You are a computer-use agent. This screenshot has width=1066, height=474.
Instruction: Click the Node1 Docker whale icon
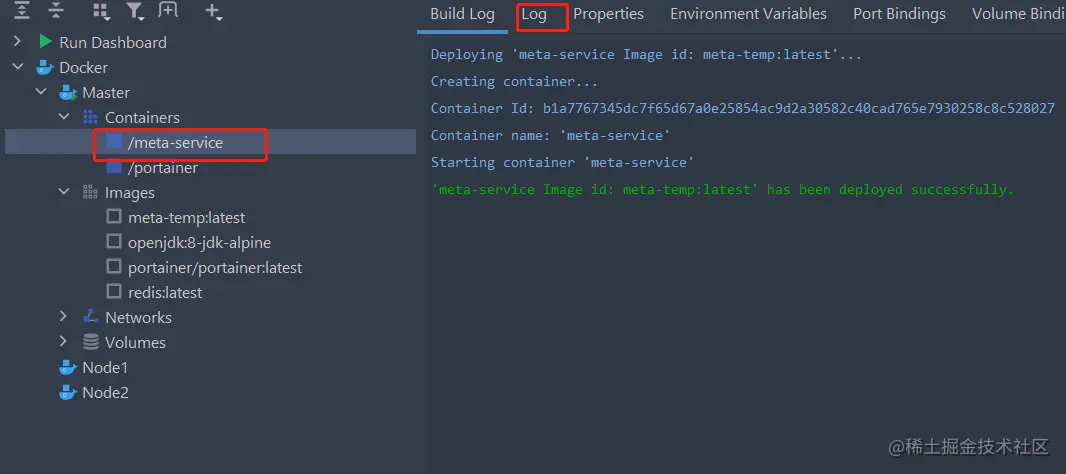[x=67, y=368]
